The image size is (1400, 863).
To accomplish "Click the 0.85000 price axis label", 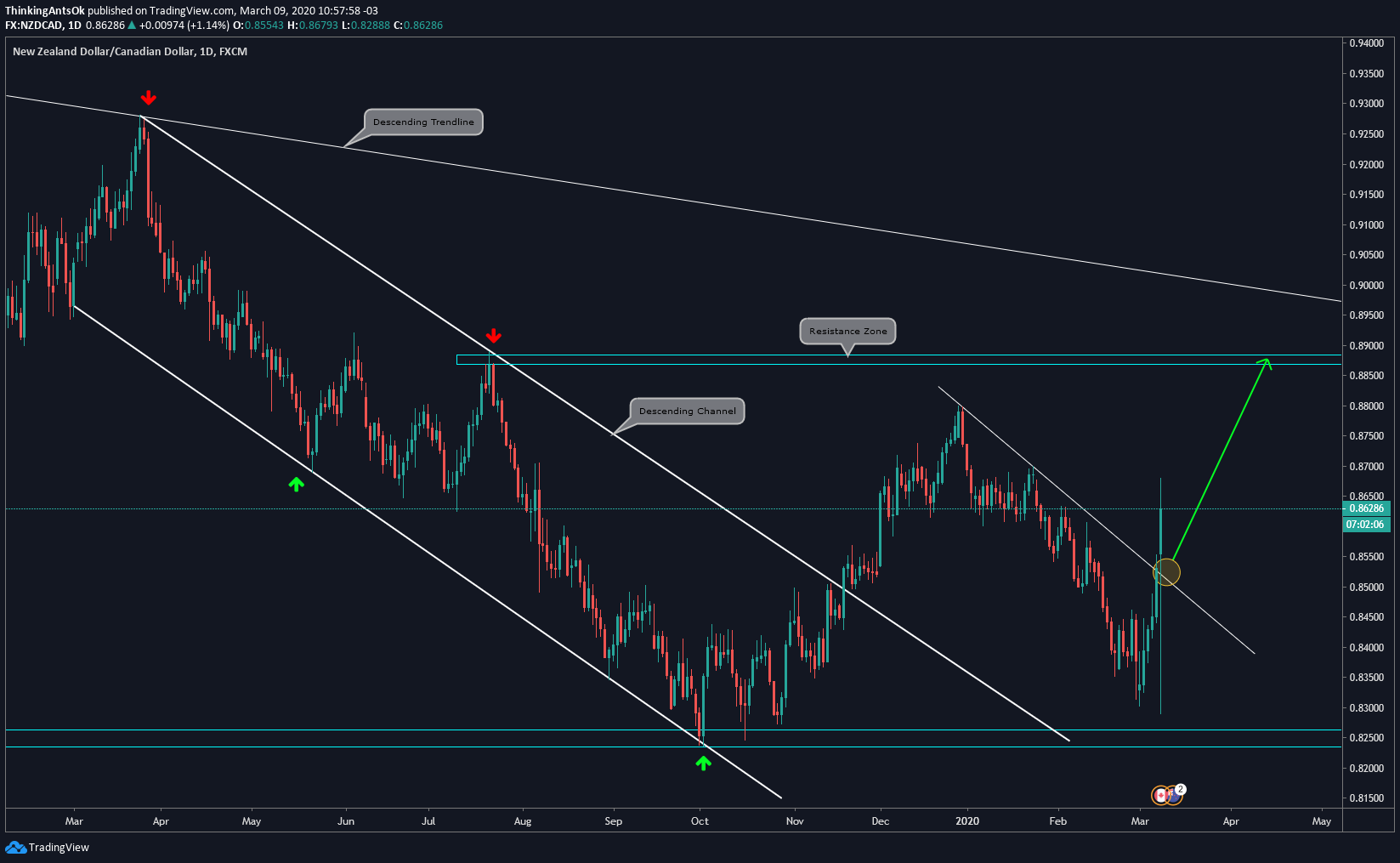I will coord(1367,588).
